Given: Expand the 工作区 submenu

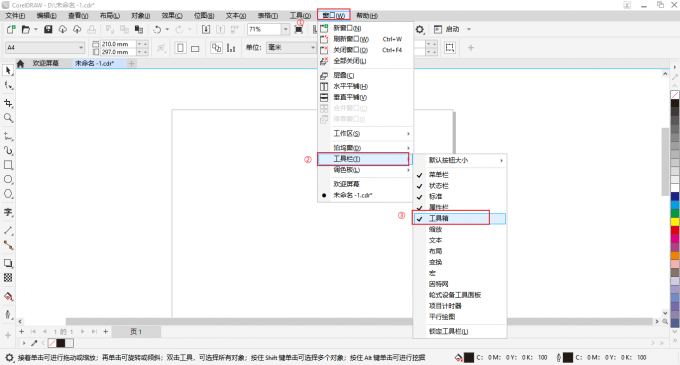Looking at the screenshot, I should pyautogui.click(x=365, y=134).
